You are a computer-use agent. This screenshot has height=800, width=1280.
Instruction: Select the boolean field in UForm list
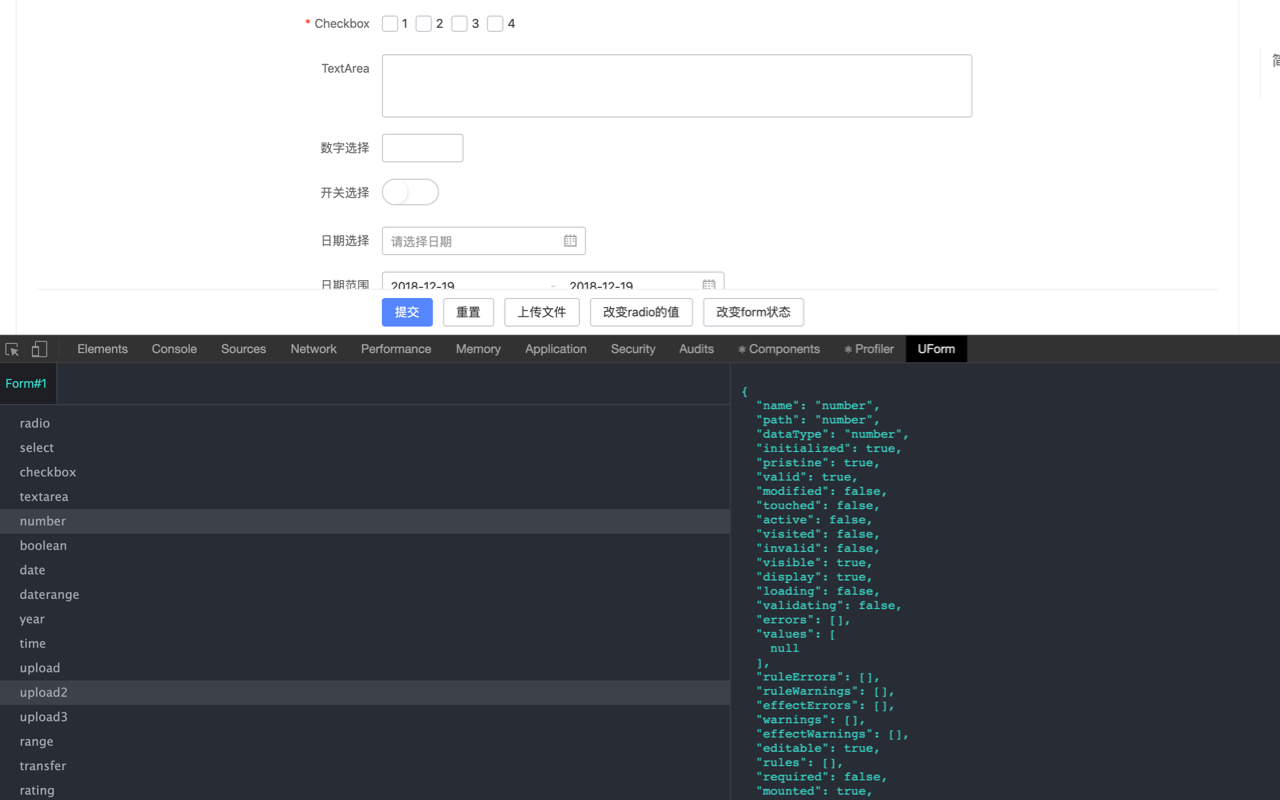[43, 545]
